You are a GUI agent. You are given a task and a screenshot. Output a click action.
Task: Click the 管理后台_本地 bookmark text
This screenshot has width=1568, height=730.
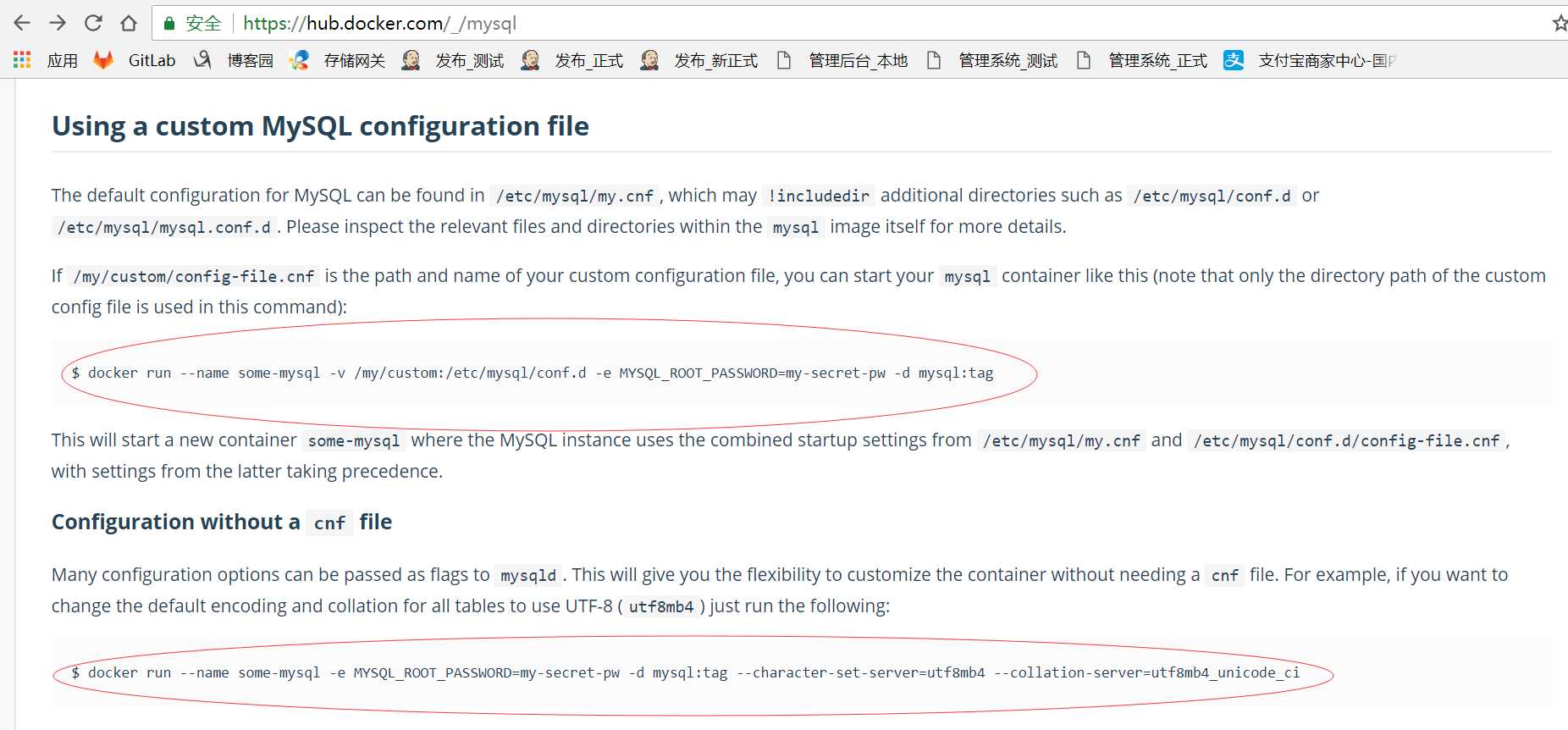coord(859,61)
